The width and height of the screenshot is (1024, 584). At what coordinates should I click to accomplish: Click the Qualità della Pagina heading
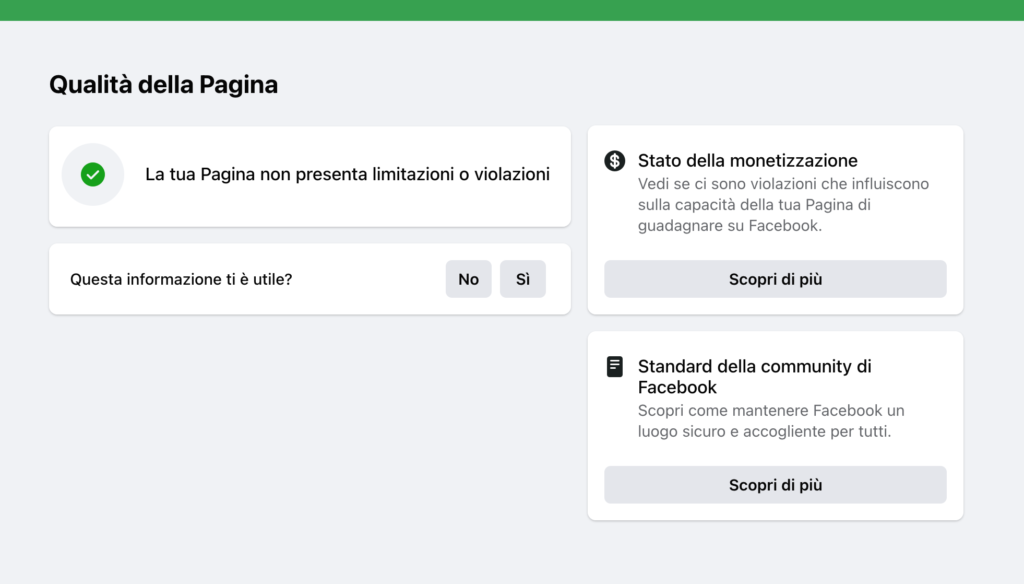(x=163, y=85)
